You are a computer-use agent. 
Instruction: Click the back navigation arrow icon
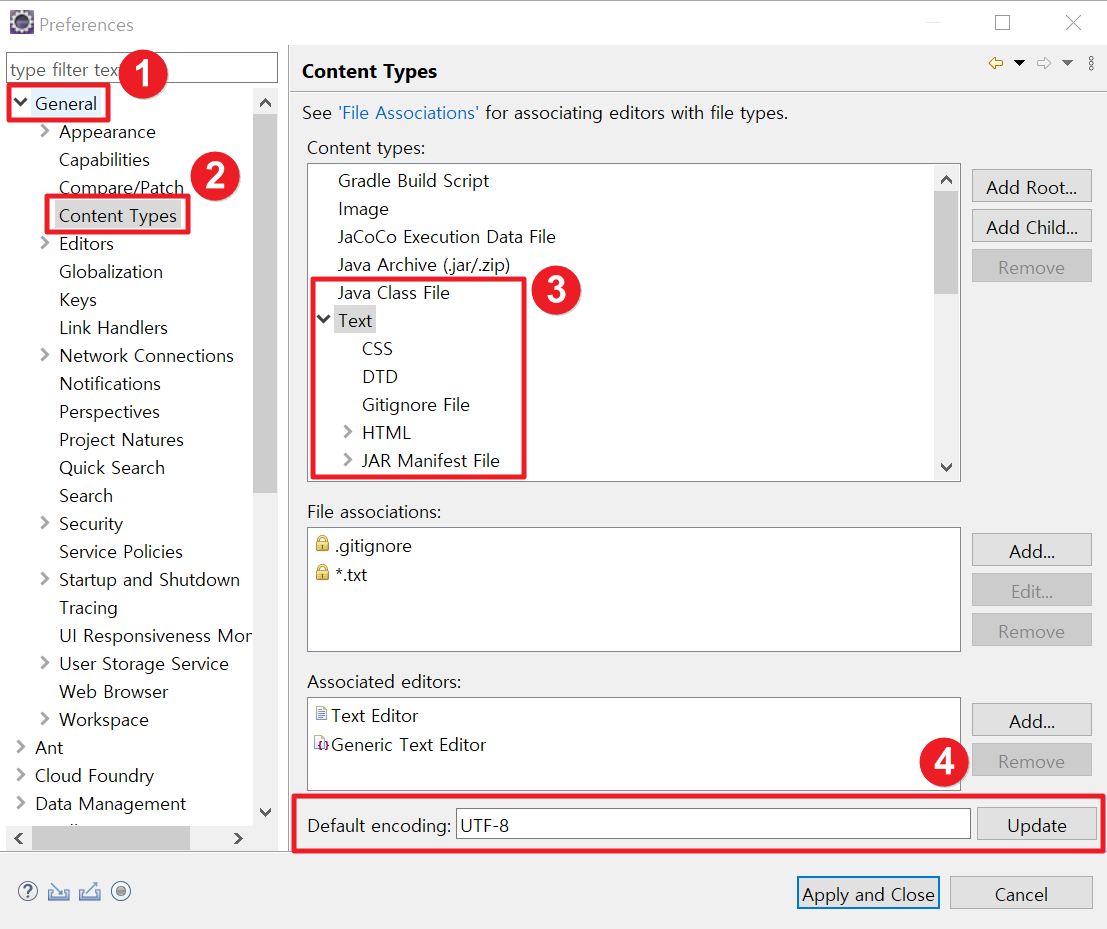(x=995, y=64)
